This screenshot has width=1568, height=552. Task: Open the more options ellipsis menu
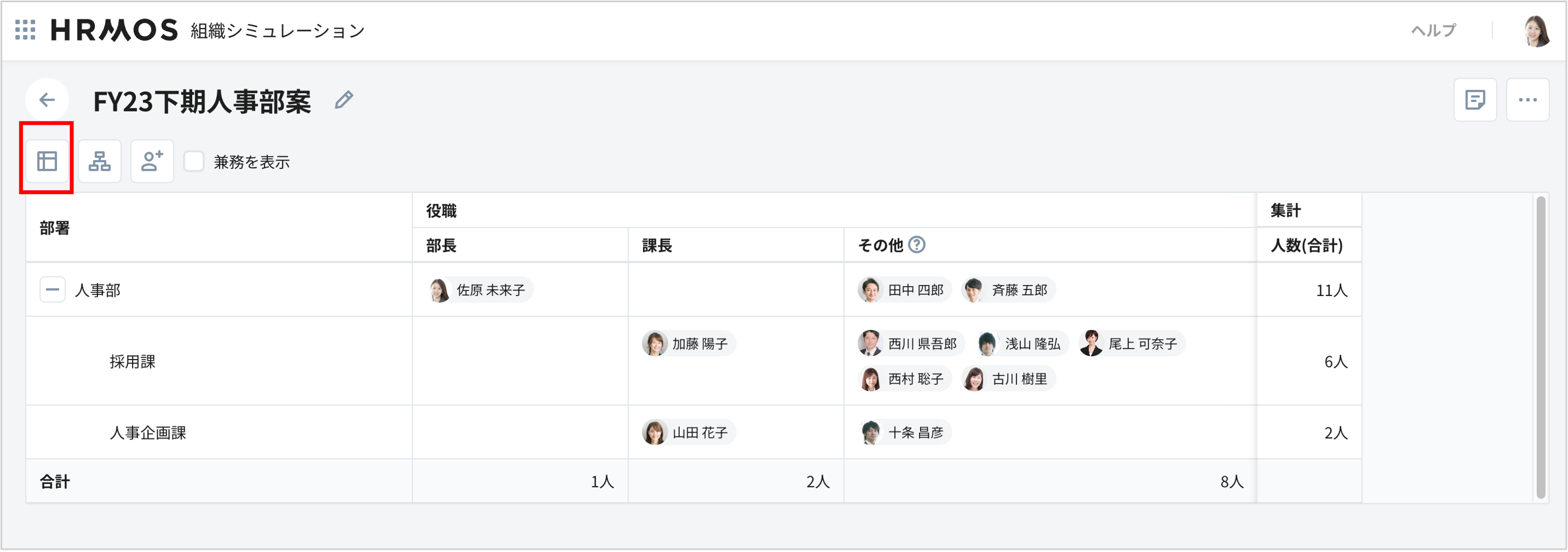(1528, 99)
